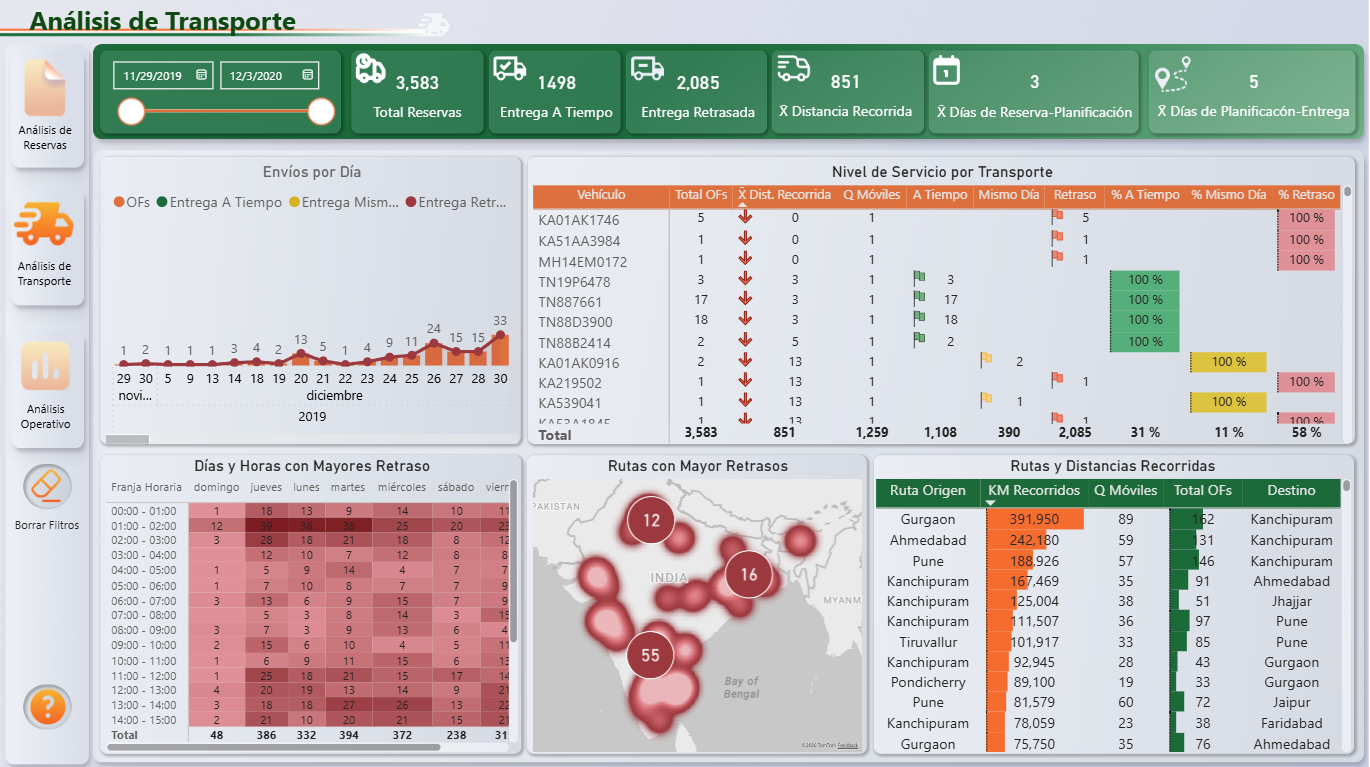This screenshot has width=1370, height=767.
Task: Click the start date field 11/29/2019
Action: point(163,75)
